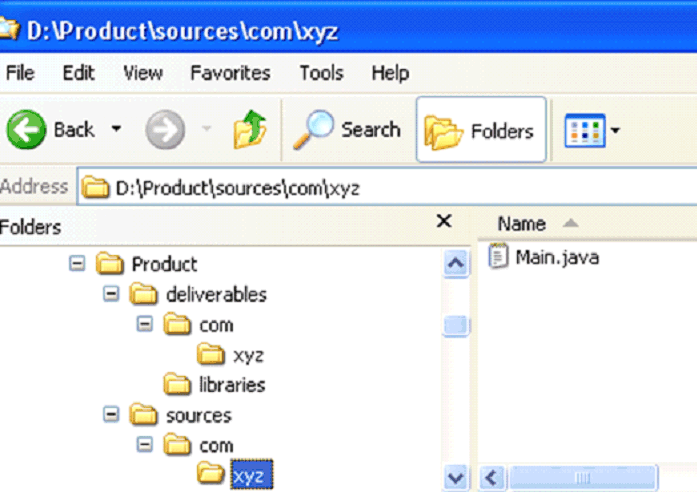Close the Folders pane with X
This screenshot has width=697, height=492.
pyautogui.click(x=445, y=222)
